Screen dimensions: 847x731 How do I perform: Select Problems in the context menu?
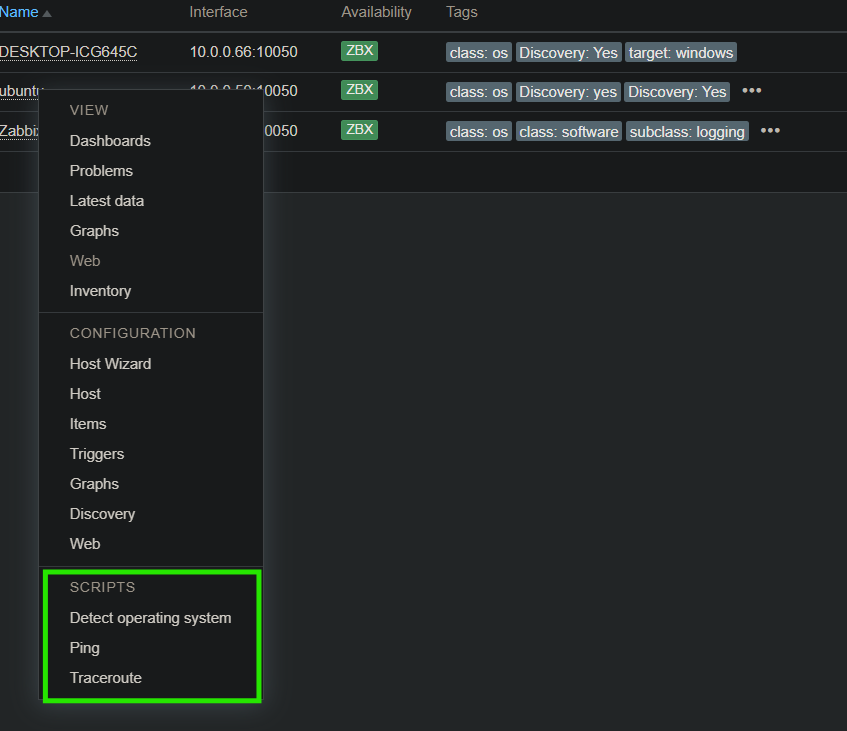click(101, 171)
